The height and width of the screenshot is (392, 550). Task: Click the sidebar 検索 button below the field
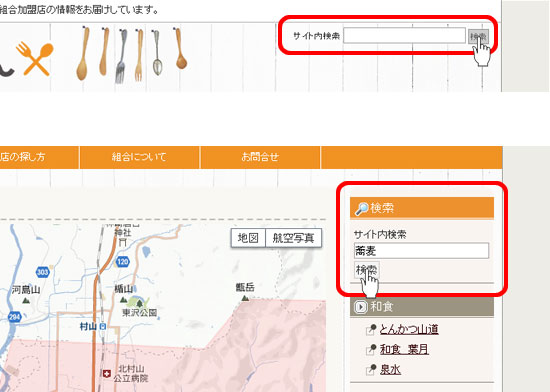[x=367, y=270]
